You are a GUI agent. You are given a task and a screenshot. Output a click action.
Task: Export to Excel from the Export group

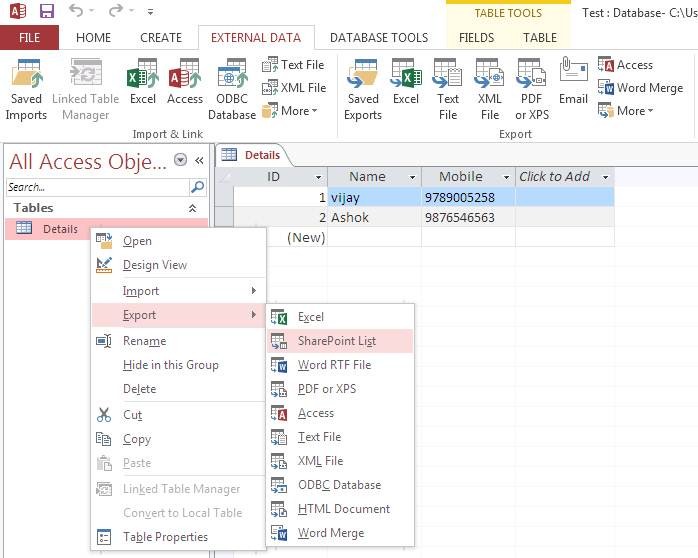406,82
